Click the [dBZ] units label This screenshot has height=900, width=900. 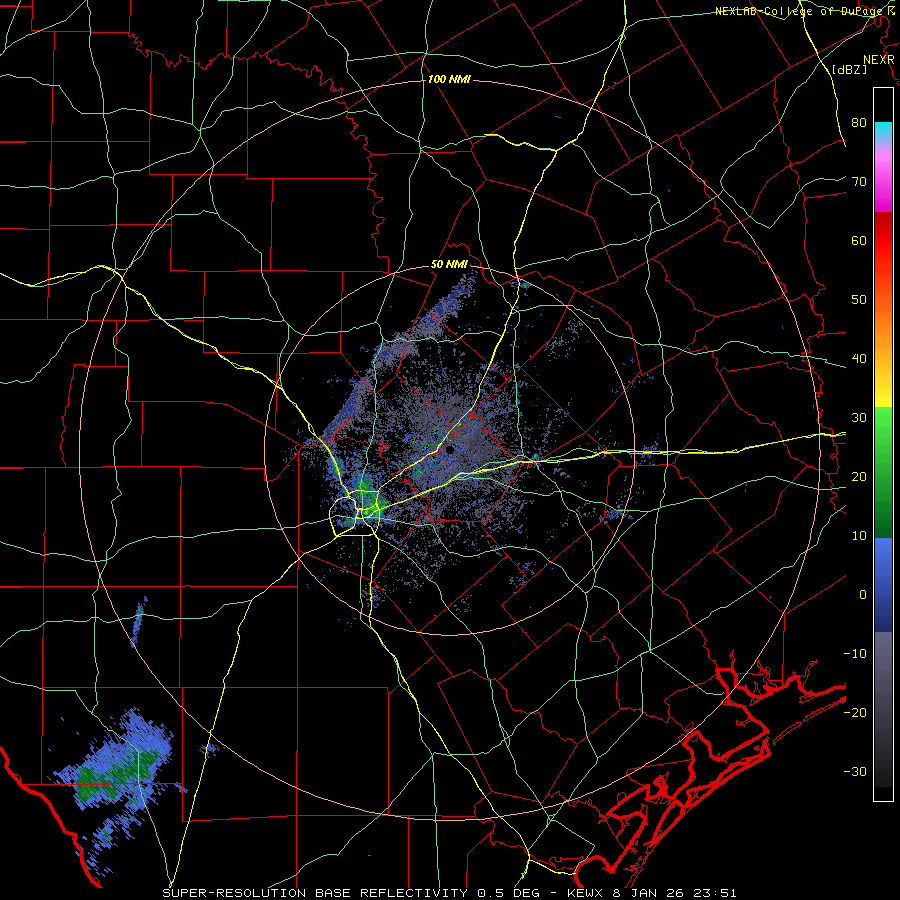849,69
